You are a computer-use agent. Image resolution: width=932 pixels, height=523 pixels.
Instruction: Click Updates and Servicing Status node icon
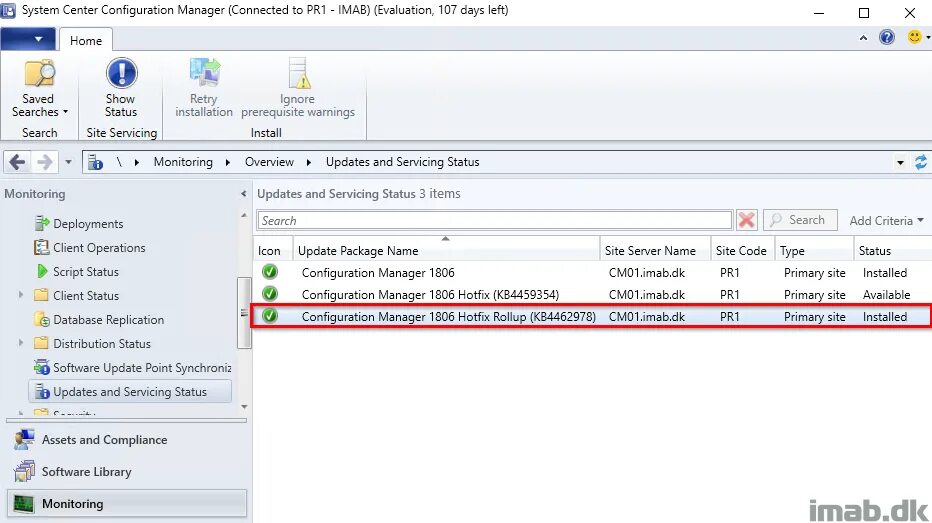[42, 392]
